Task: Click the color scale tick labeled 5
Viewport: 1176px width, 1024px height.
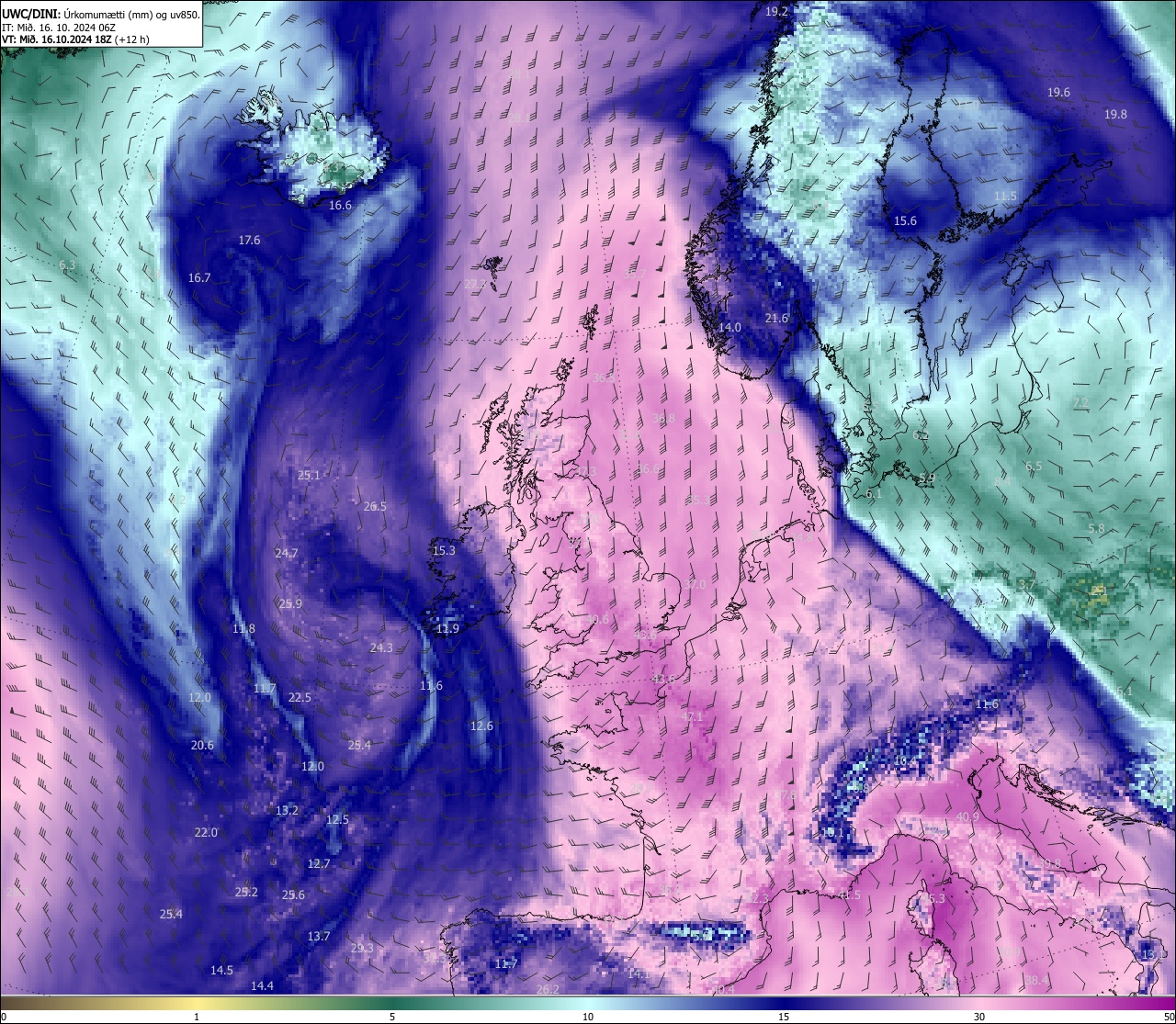Action: pos(392,1018)
